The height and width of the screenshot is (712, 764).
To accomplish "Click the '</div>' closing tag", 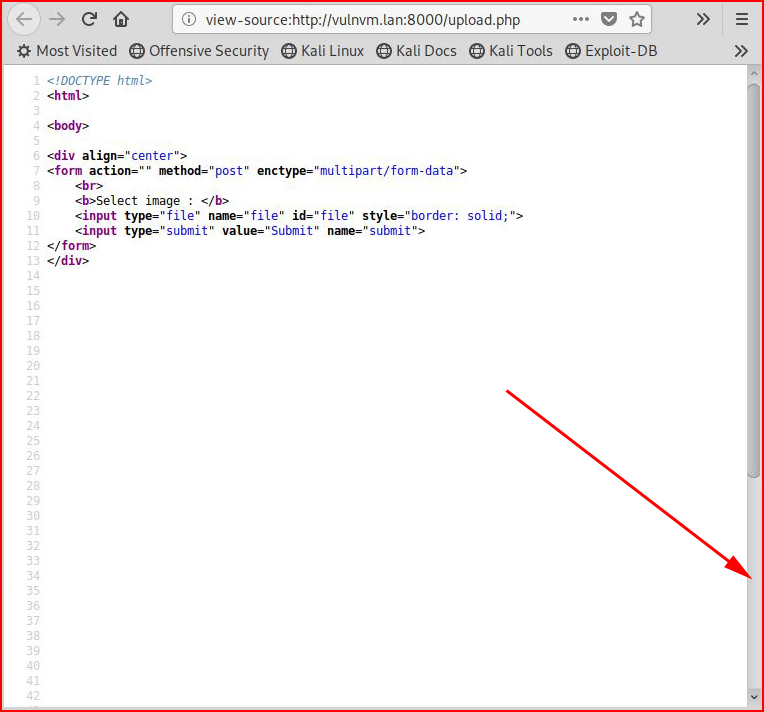I will (68, 261).
